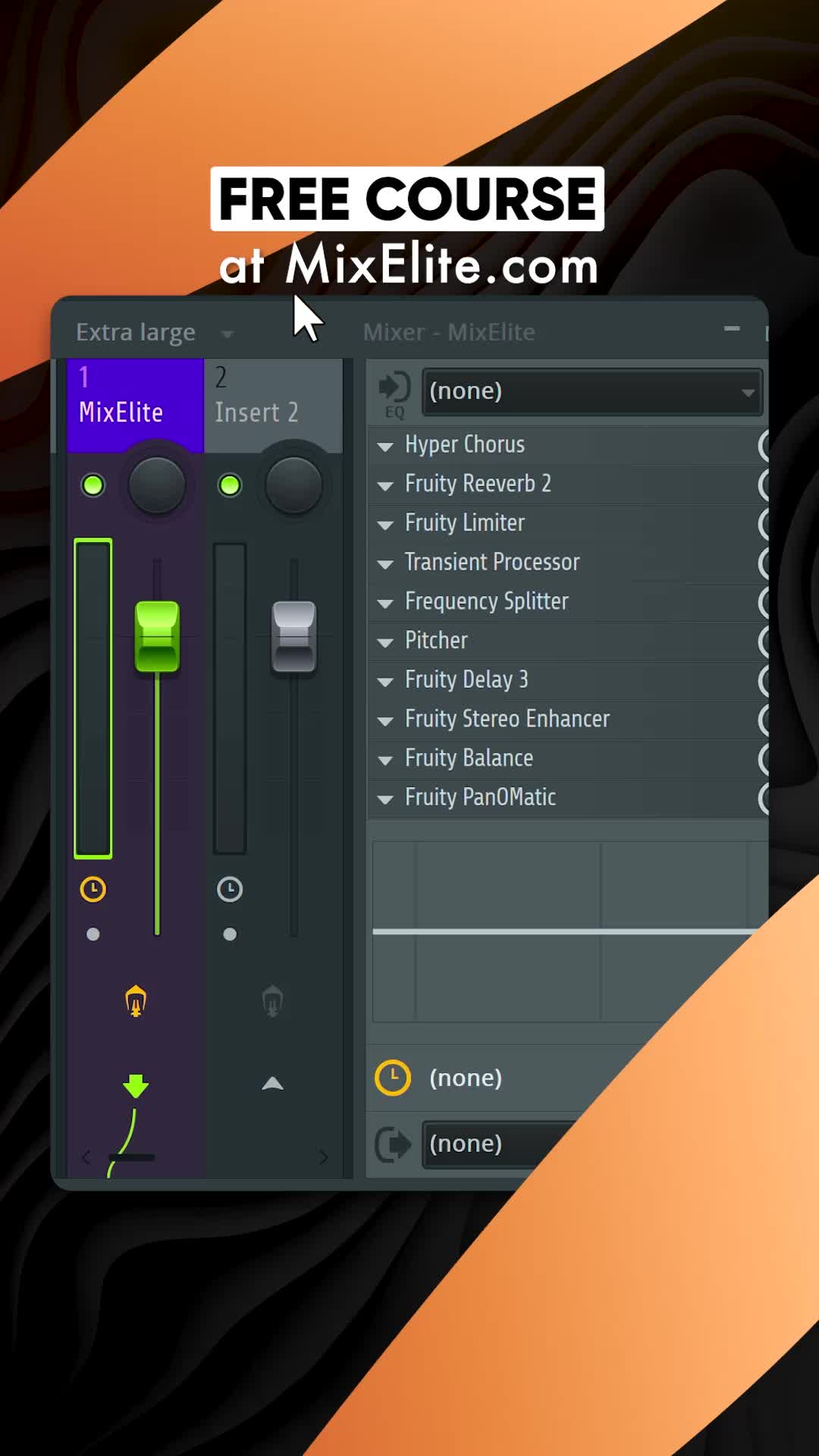Adjust the Hyper Chorus mix level knob
The width and height of the screenshot is (819, 1456).
coord(764,446)
